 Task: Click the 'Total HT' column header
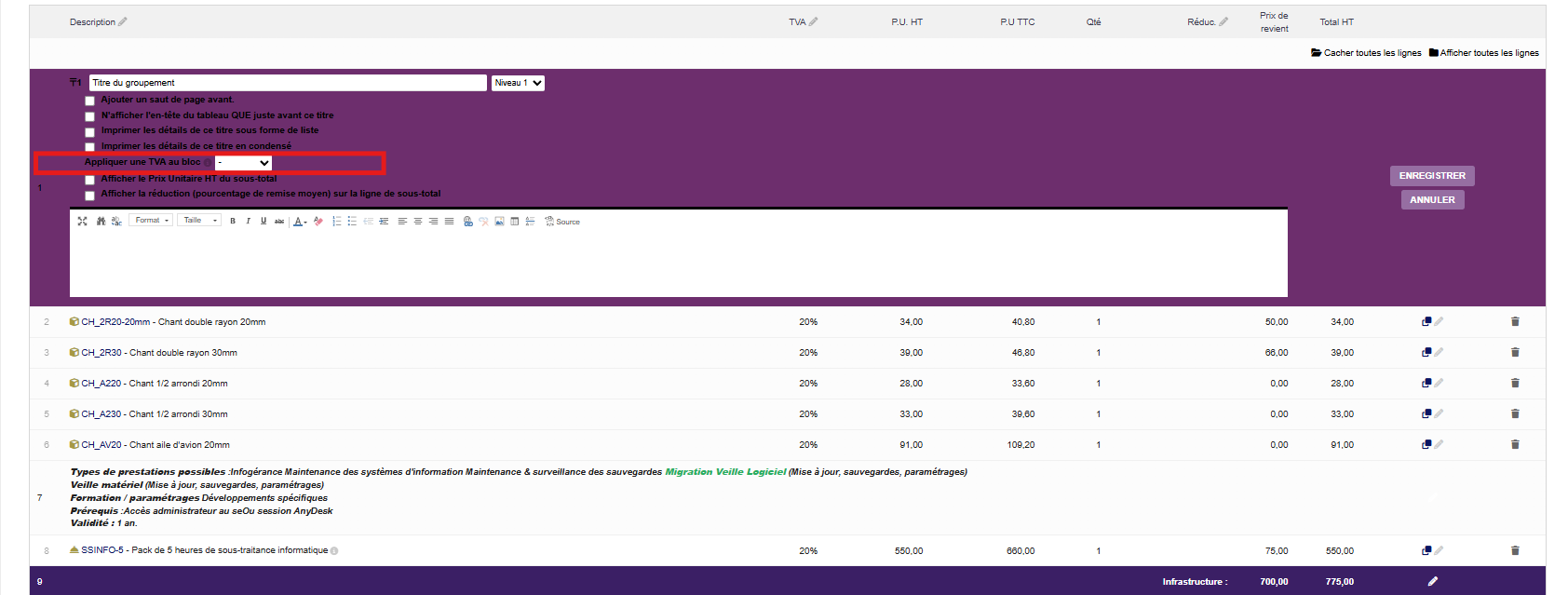pos(1336,22)
